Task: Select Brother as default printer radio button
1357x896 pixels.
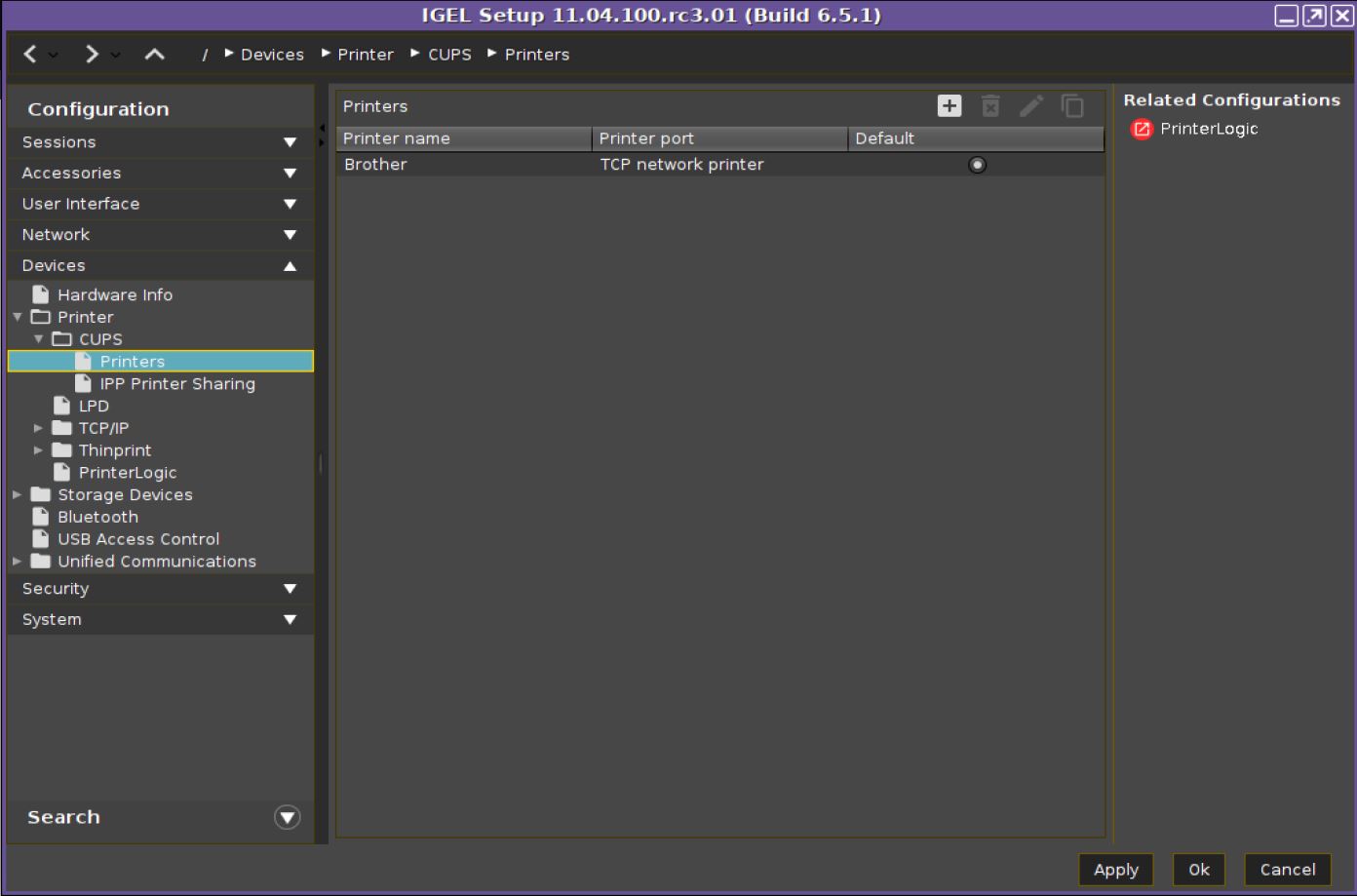Action: 977,165
